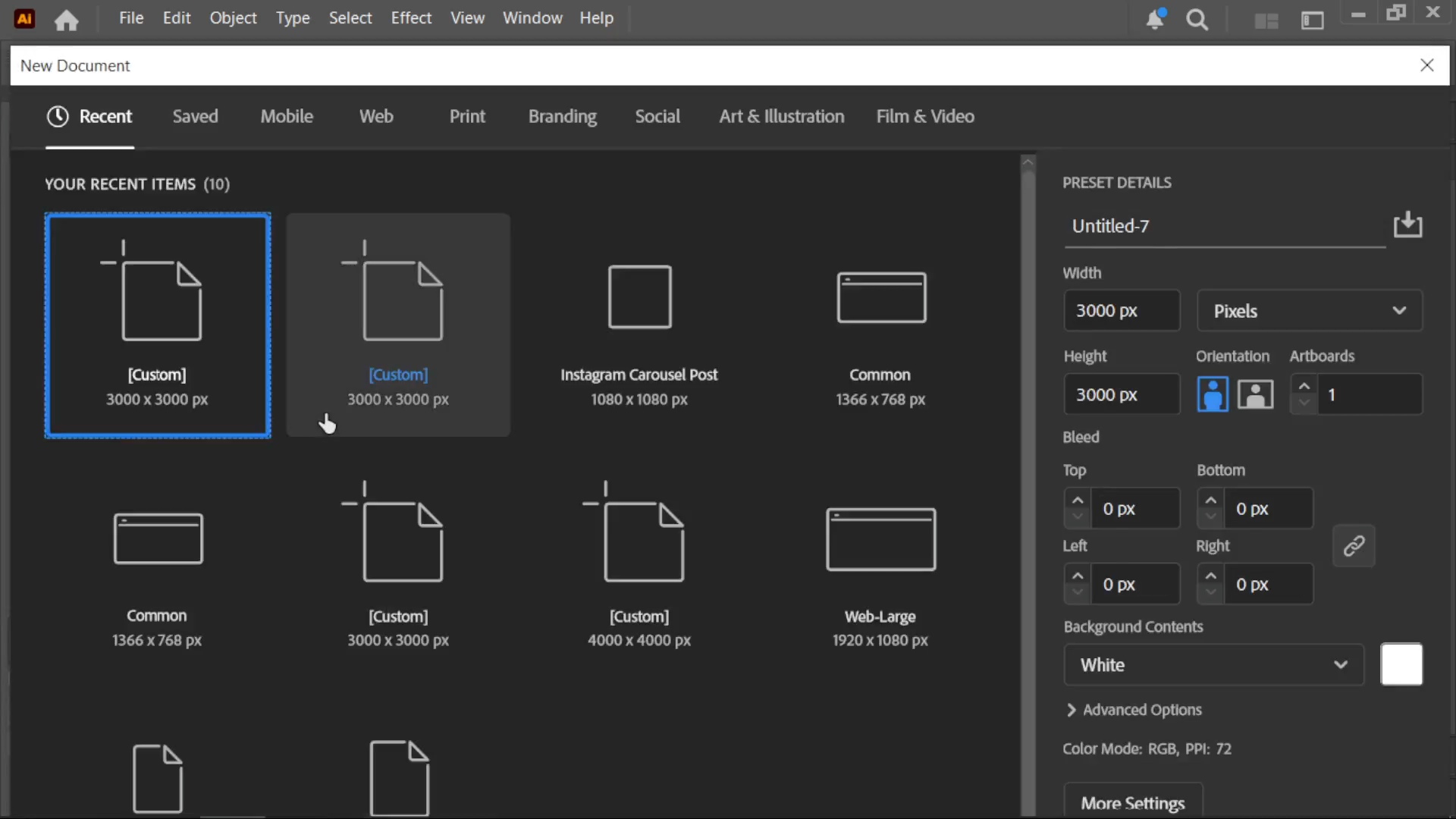Switch to the Mobile tab
The height and width of the screenshot is (819, 1456).
[287, 116]
